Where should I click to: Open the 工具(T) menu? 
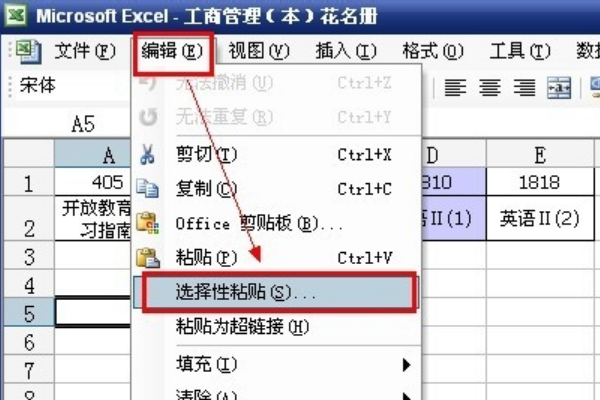(520, 51)
